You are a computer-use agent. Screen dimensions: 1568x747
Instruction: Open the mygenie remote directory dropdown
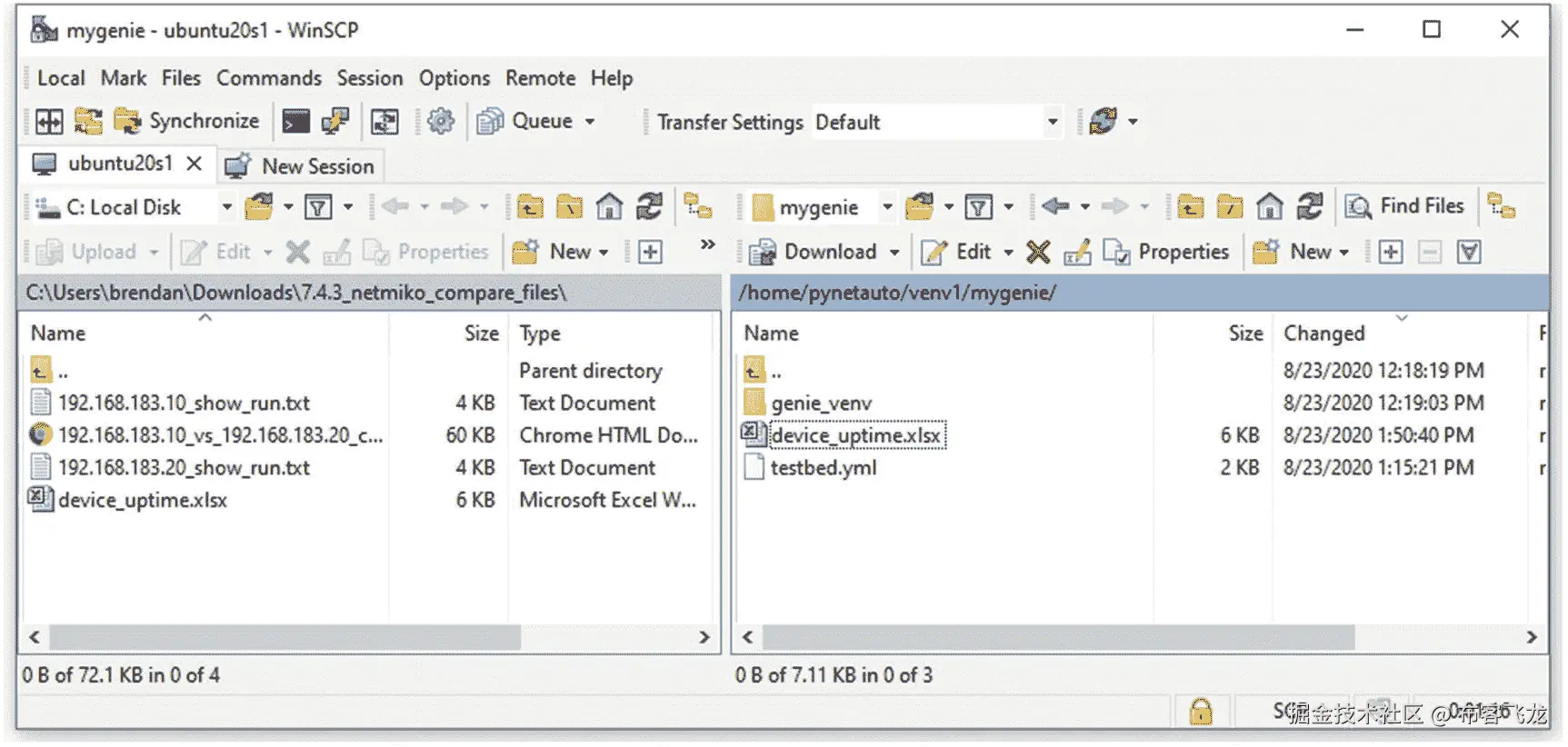pyautogui.click(x=823, y=207)
